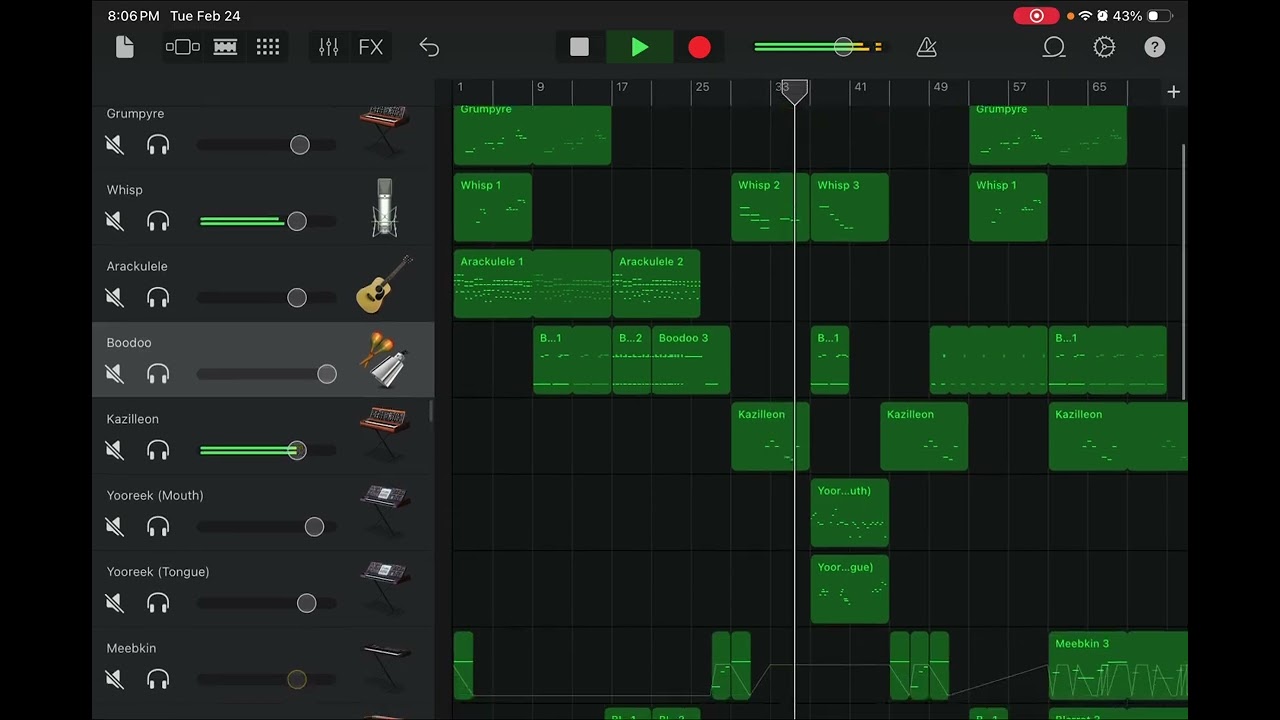This screenshot has height=720, width=1280.
Task: Start recording with red Record button
Action: click(699, 47)
